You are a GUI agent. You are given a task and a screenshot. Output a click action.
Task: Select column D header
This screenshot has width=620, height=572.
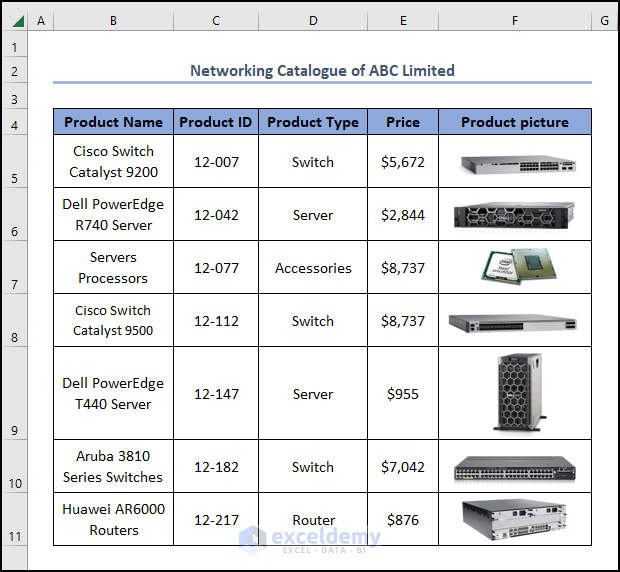313,21
